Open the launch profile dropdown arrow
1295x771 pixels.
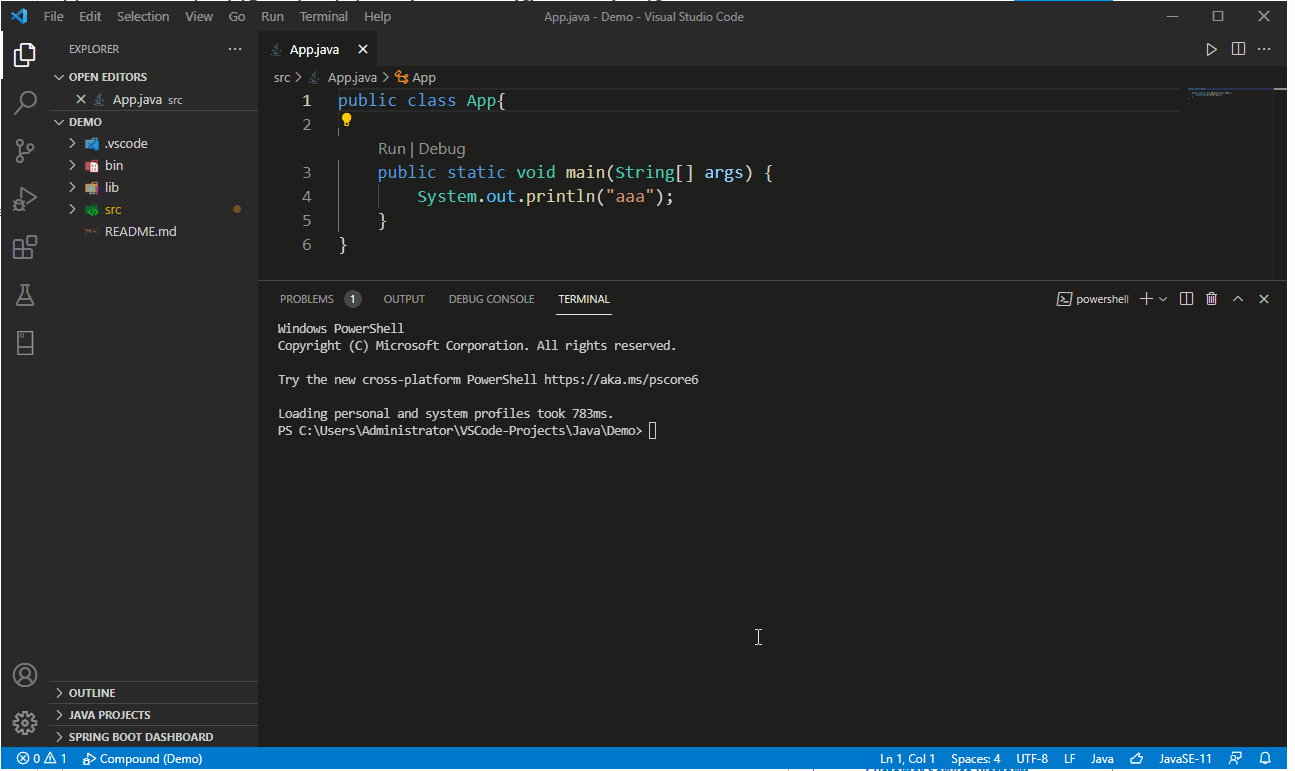point(1163,299)
